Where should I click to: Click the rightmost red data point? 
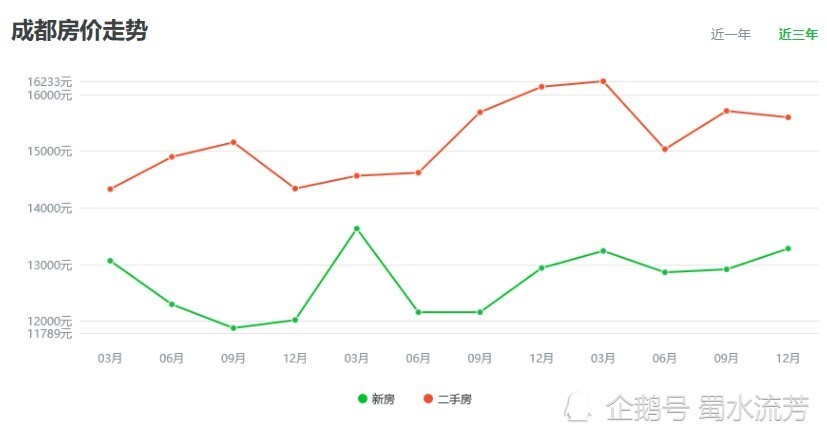pyautogui.click(x=788, y=117)
